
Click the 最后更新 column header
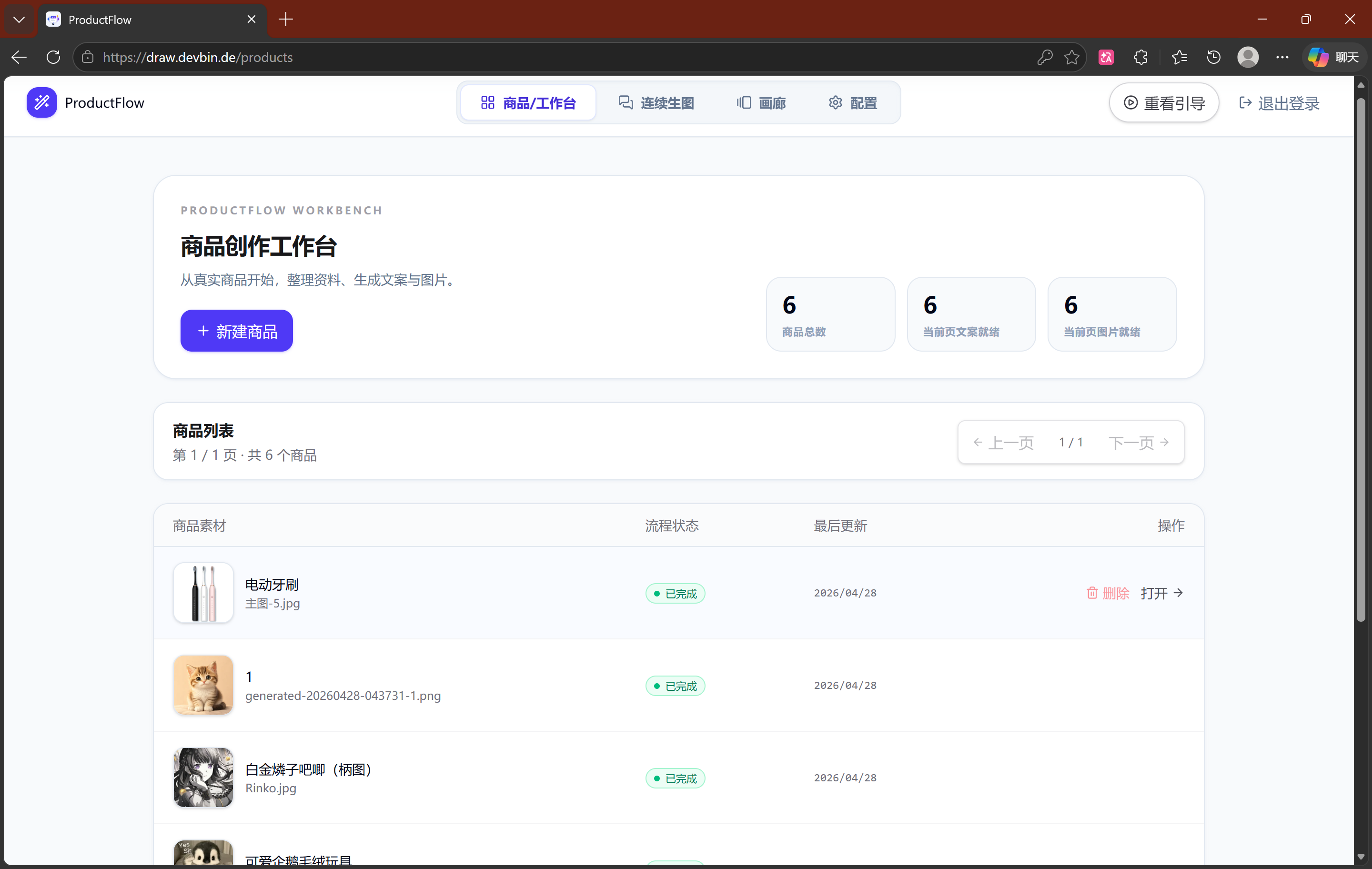coord(840,525)
